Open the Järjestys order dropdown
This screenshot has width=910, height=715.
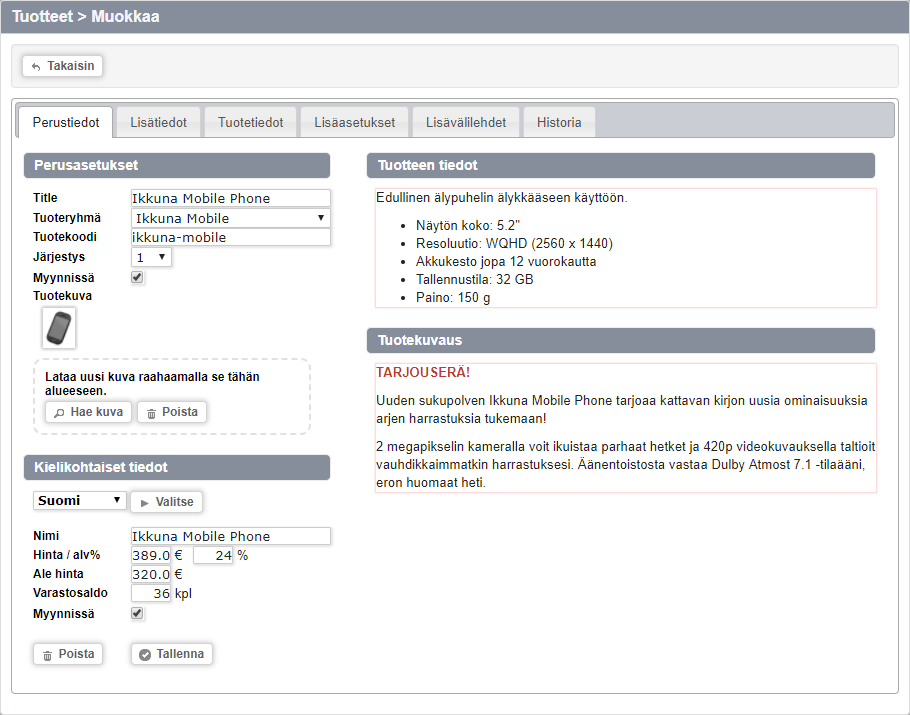coord(151,258)
